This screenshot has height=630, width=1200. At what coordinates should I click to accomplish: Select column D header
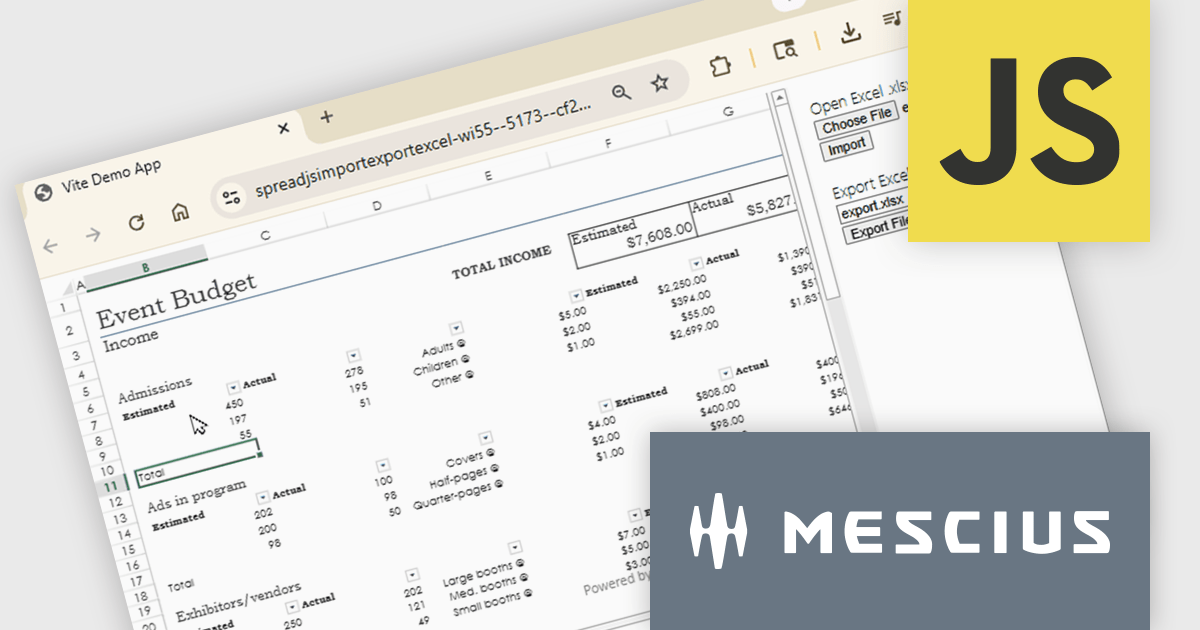click(377, 205)
